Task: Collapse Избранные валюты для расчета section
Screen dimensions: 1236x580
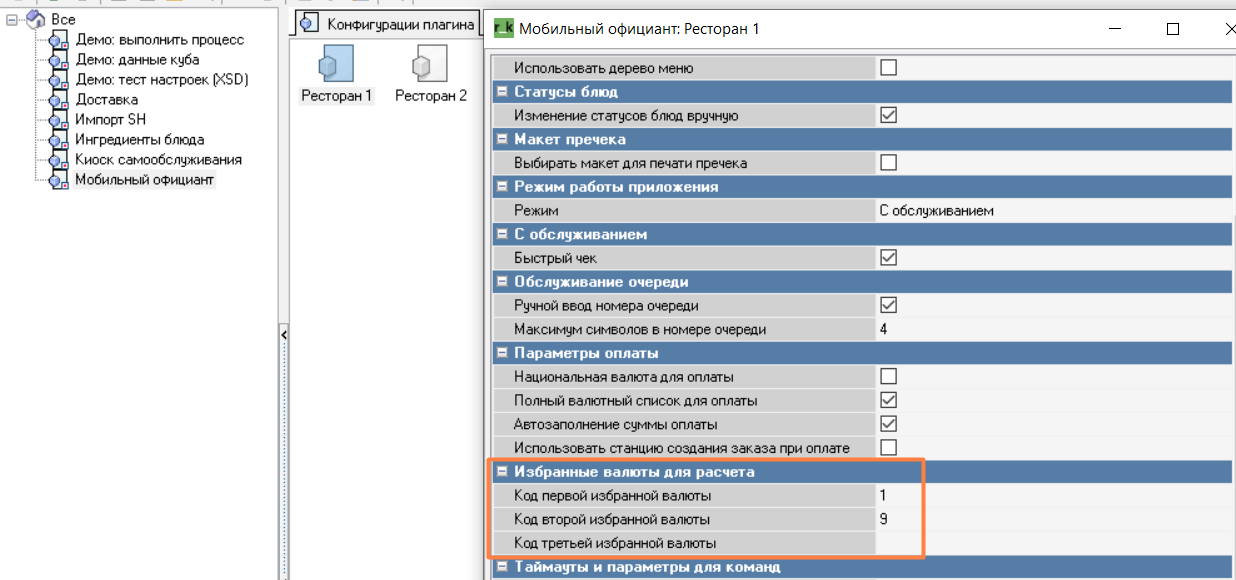Action: 502,471
